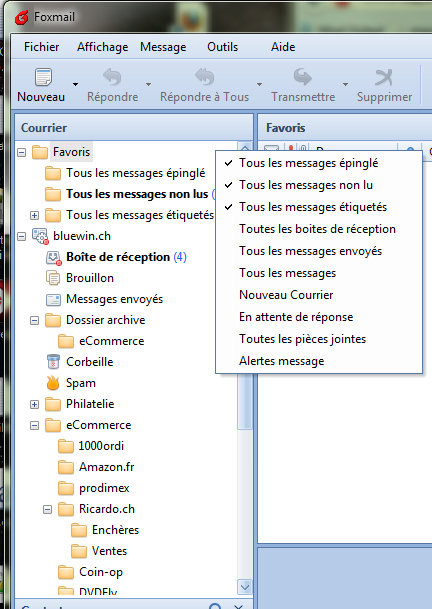Screen dimensions: 432x609
Task: Click the 1000ordi folder icon
Action: [66, 446]
